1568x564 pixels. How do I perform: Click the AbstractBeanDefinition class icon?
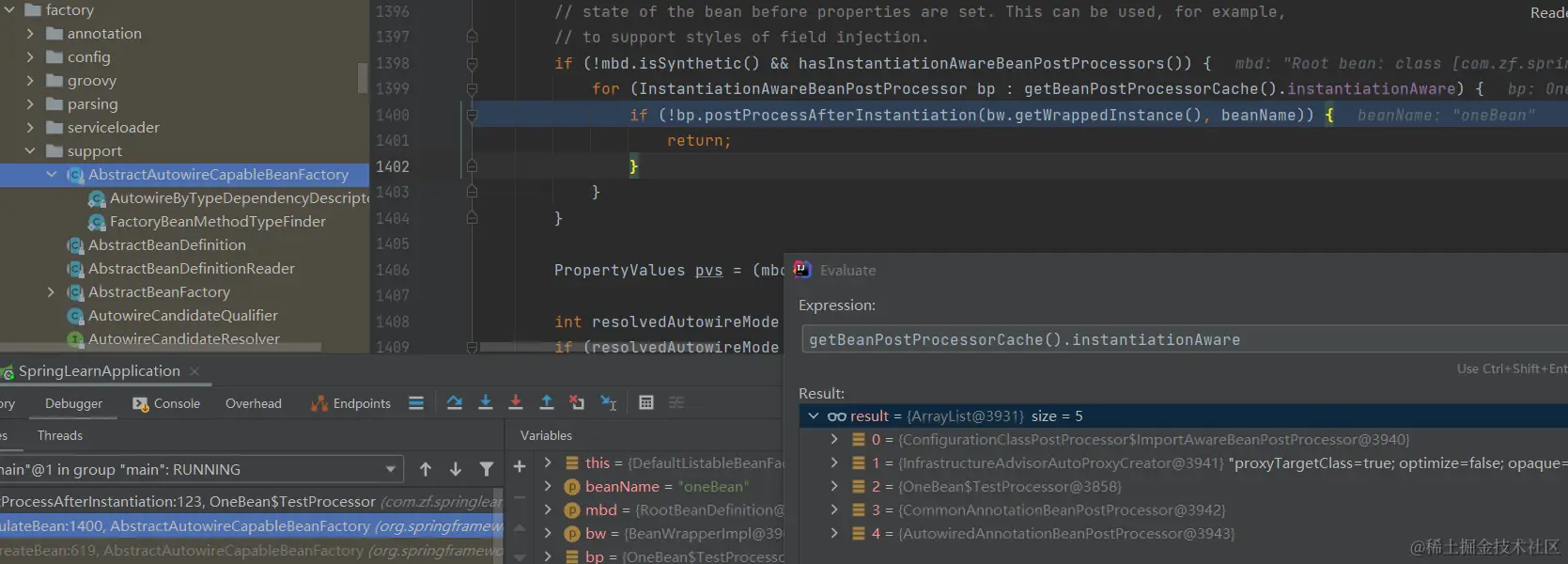tap(75, 245)
